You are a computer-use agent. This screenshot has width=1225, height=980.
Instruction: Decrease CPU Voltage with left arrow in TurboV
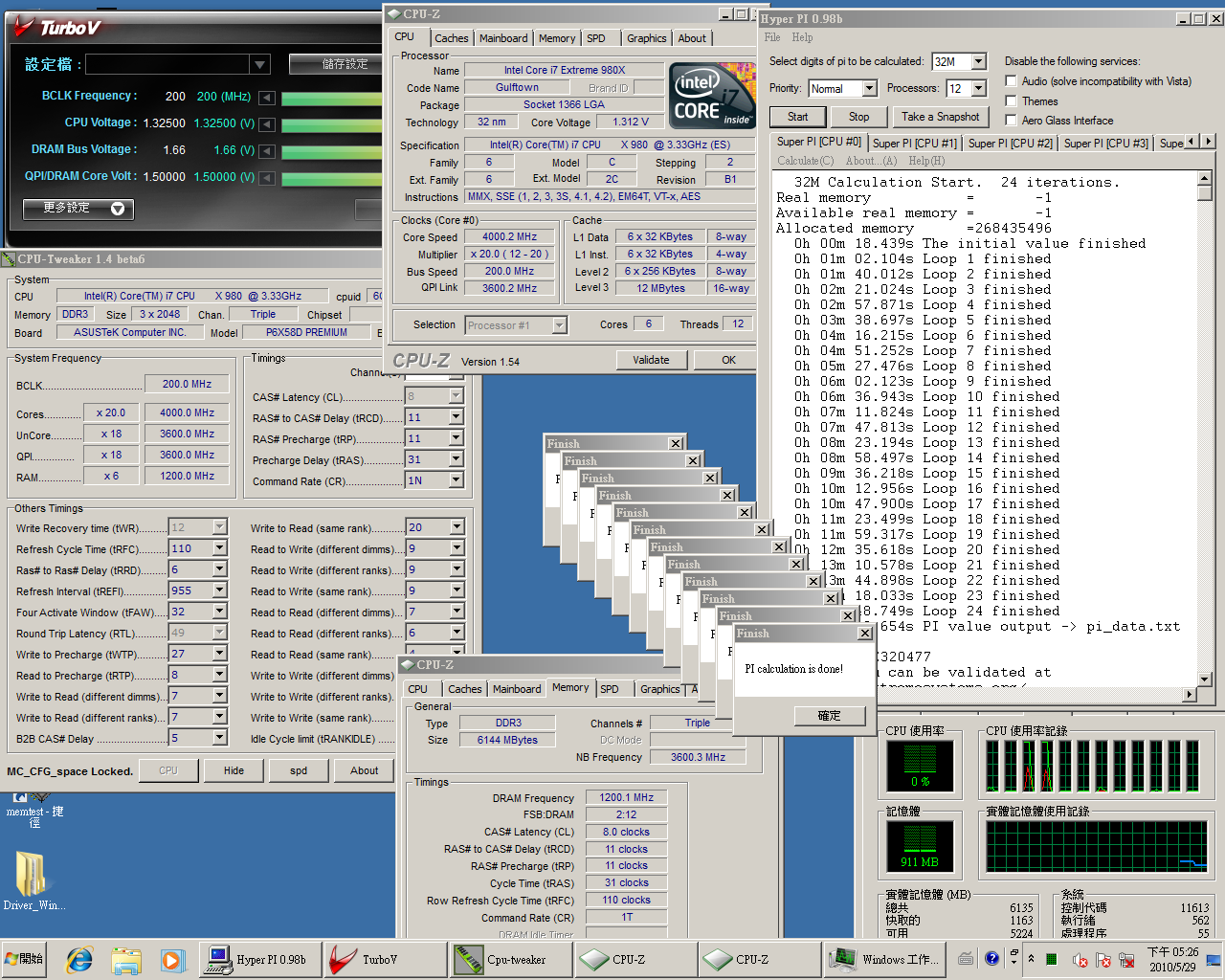pyautogui.click(x=267, y=124)
